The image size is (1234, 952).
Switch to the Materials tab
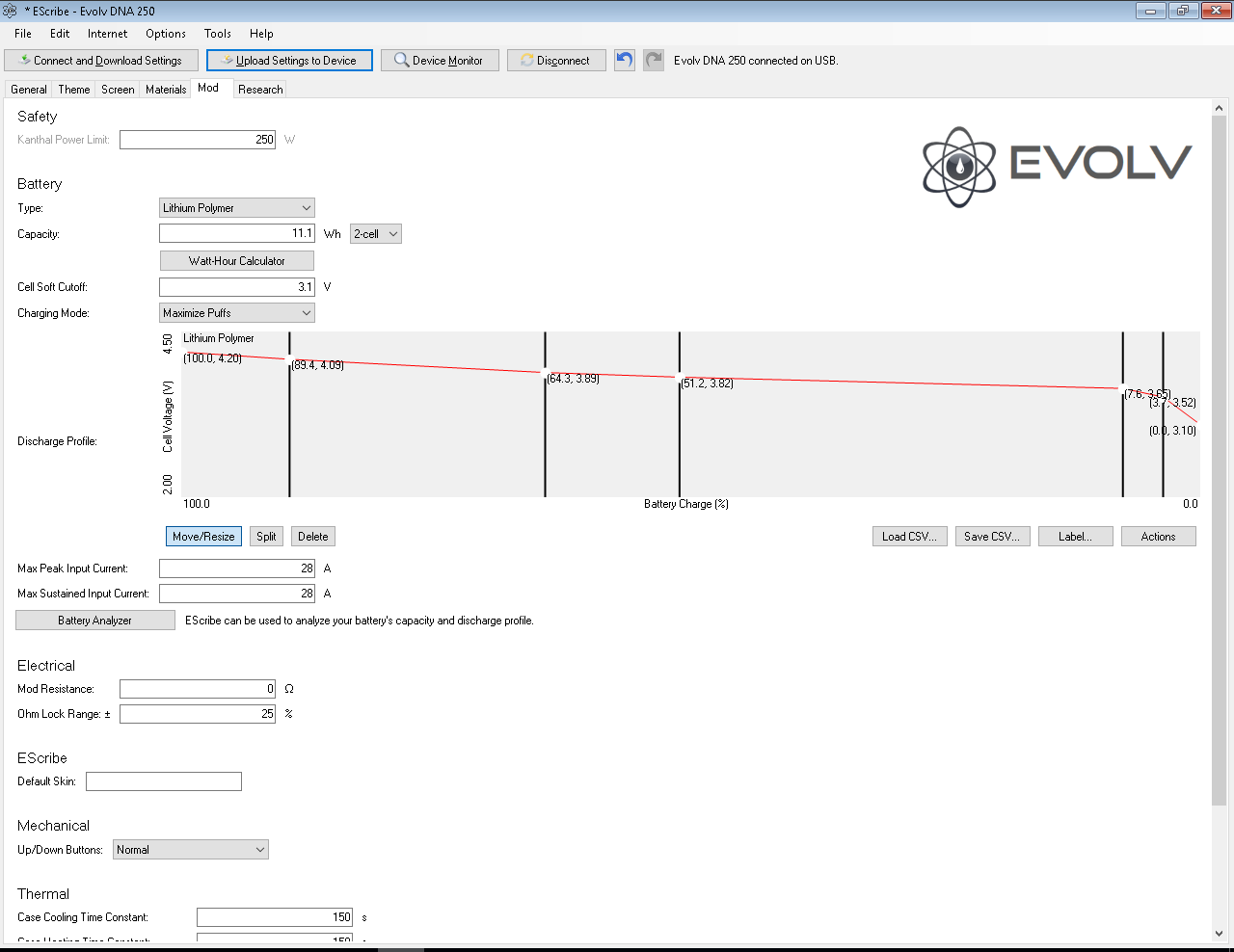pyautogui.click(x=166, y=90)
